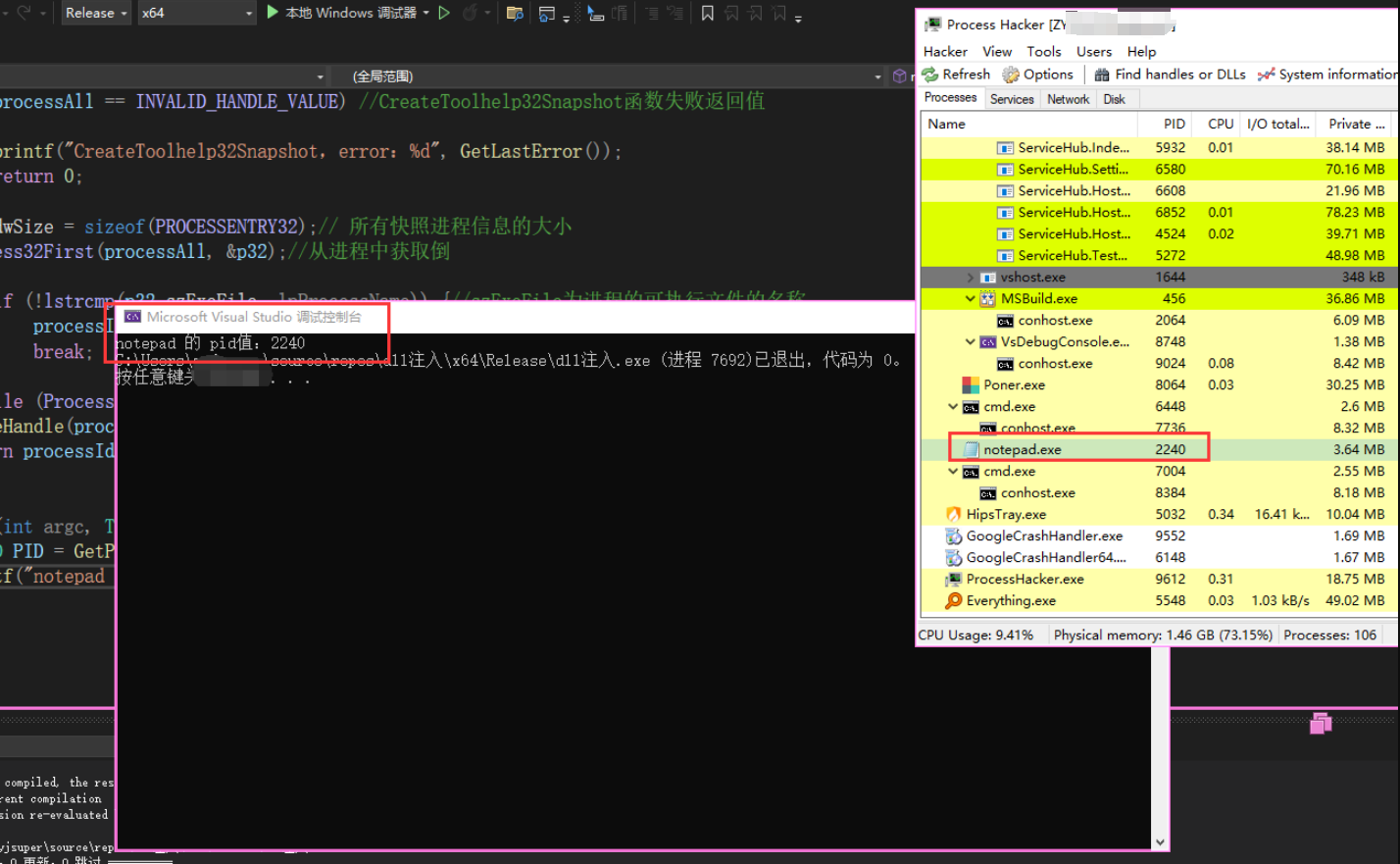This screenshot has width=1400, height=864.
Task: Open the Tools menu in Process Hacker
Action: pos(1044,51)
